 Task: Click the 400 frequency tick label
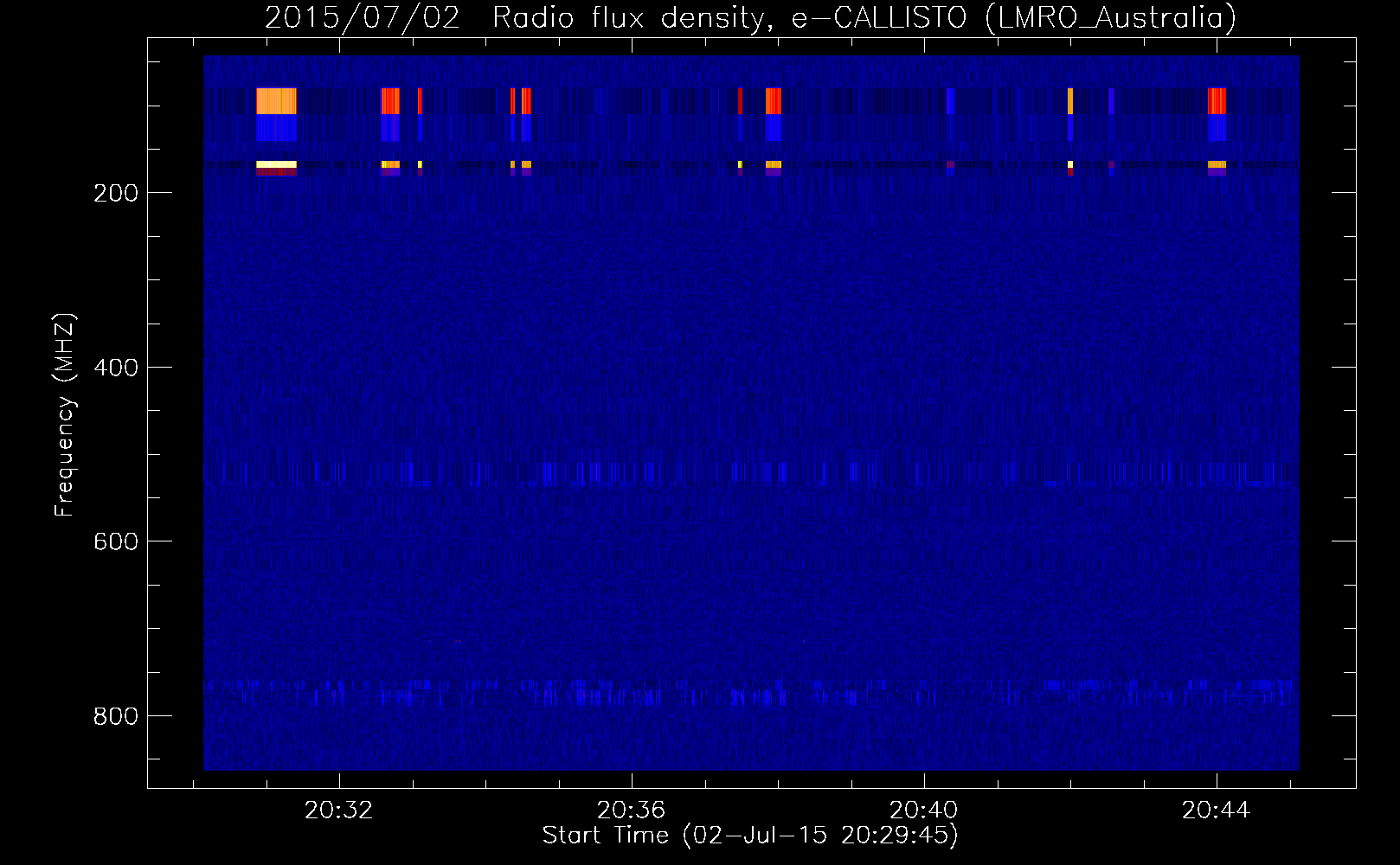coord(116,368)
